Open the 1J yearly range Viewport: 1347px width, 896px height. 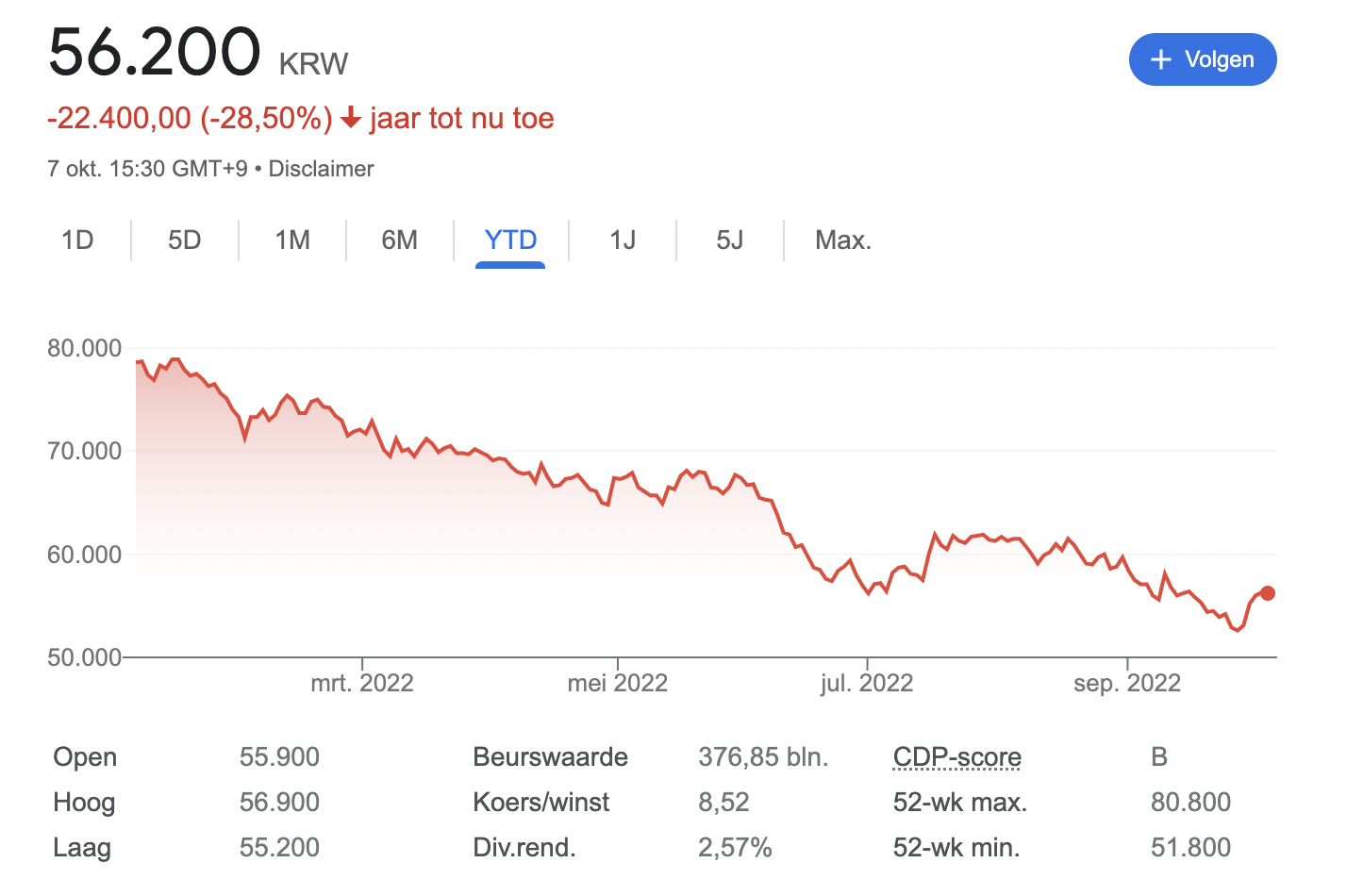tap(623, 241)
